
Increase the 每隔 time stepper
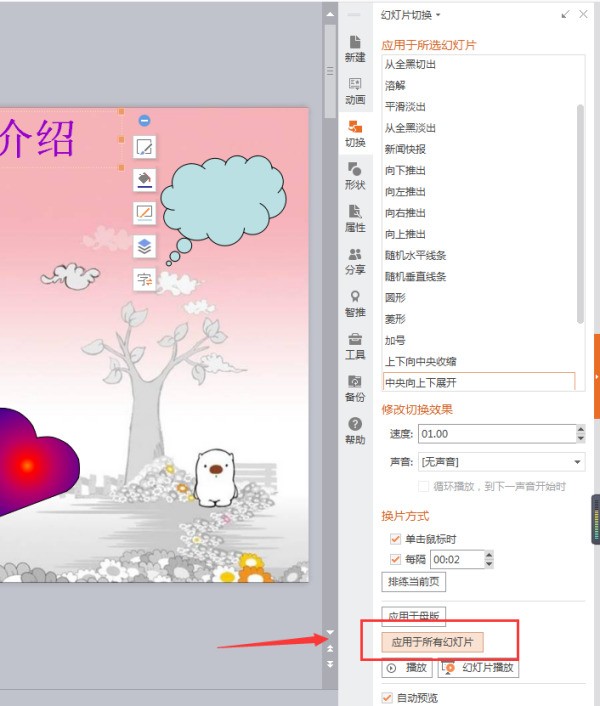pos(489,555)
